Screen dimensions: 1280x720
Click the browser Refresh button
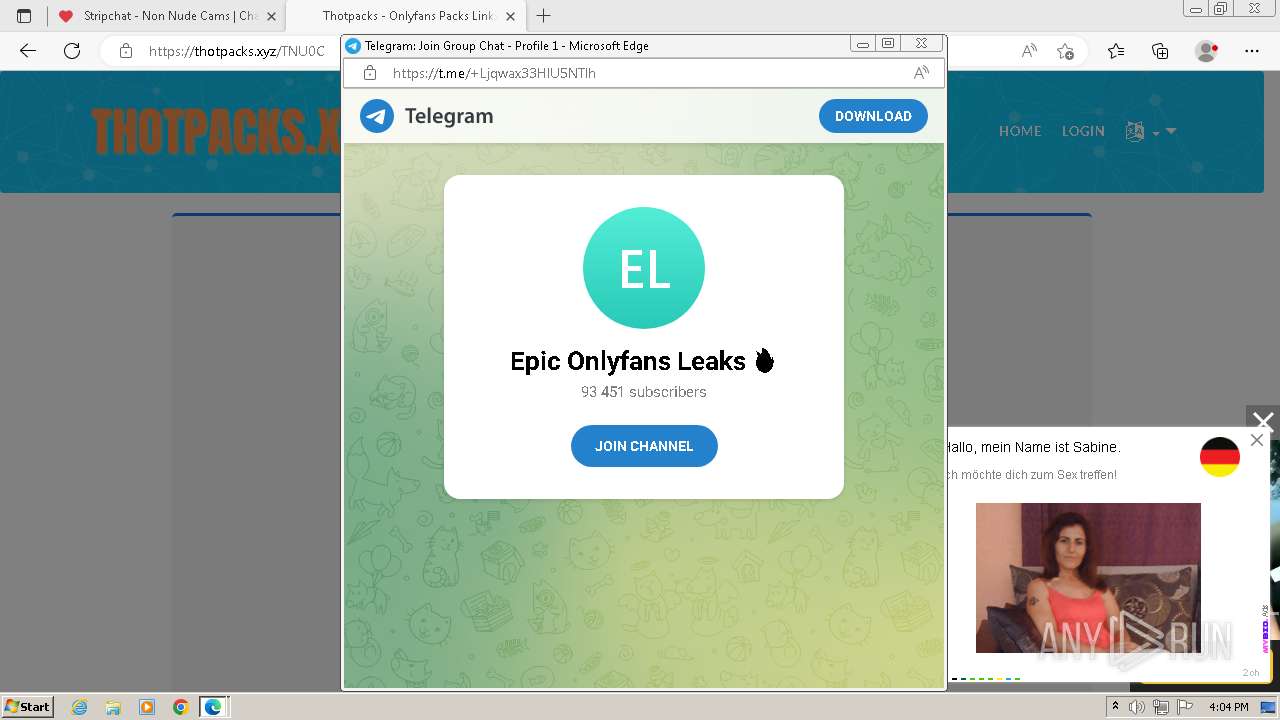click(x=72, y=51)
